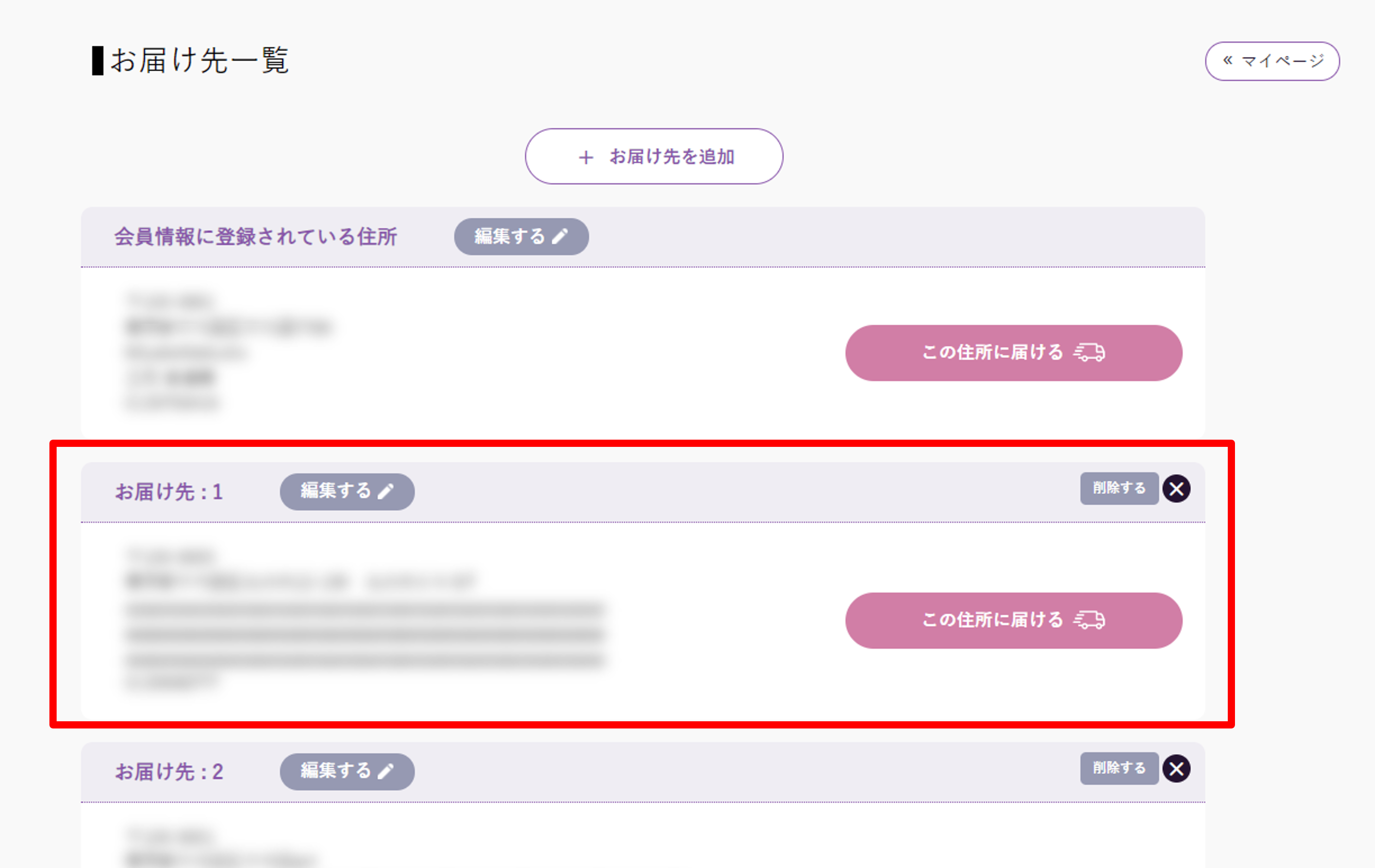Click the pencil icon for お届け先:1 edit

tap(386, 491)
